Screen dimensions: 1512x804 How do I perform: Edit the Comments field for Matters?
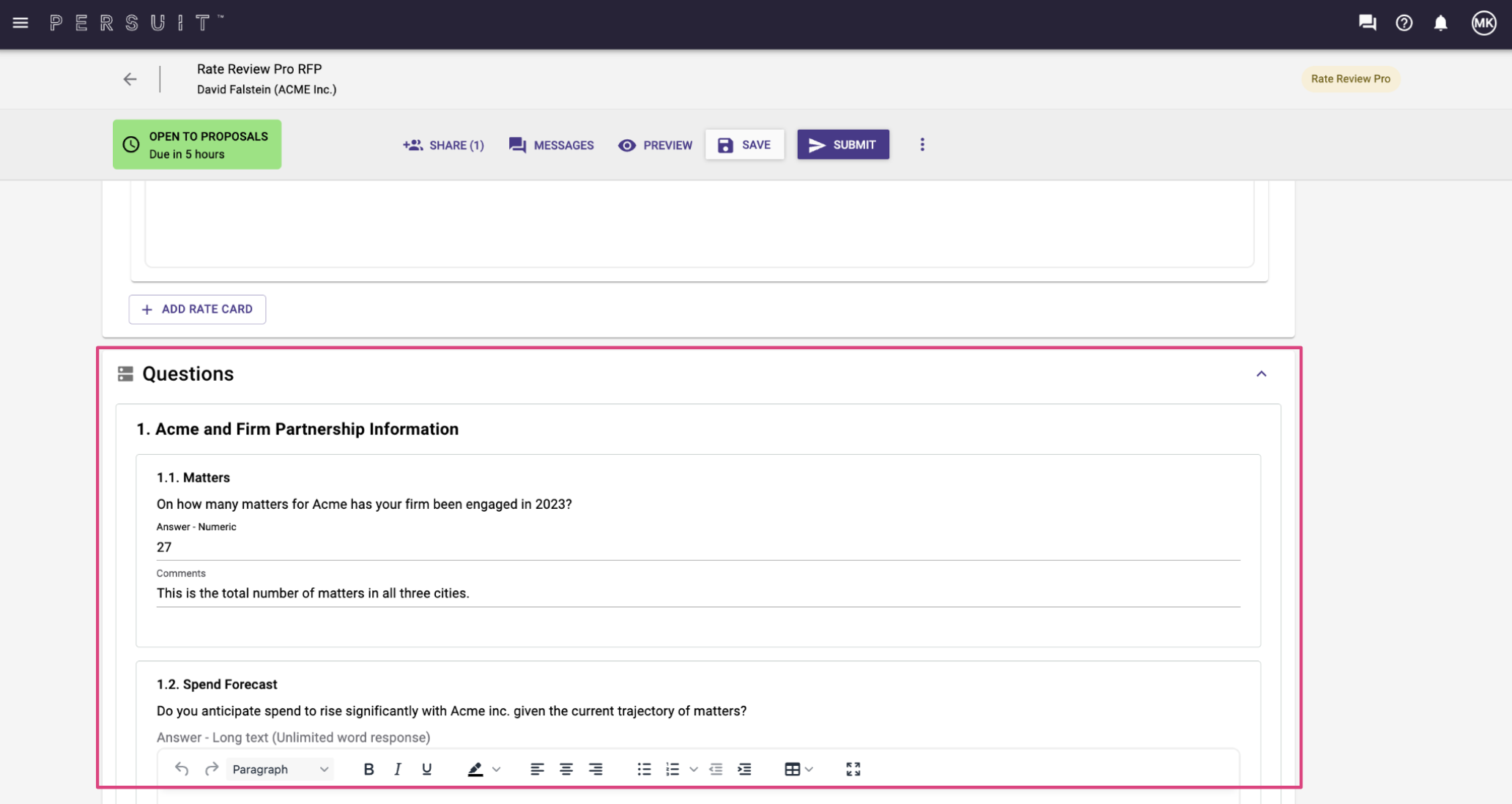697,593
